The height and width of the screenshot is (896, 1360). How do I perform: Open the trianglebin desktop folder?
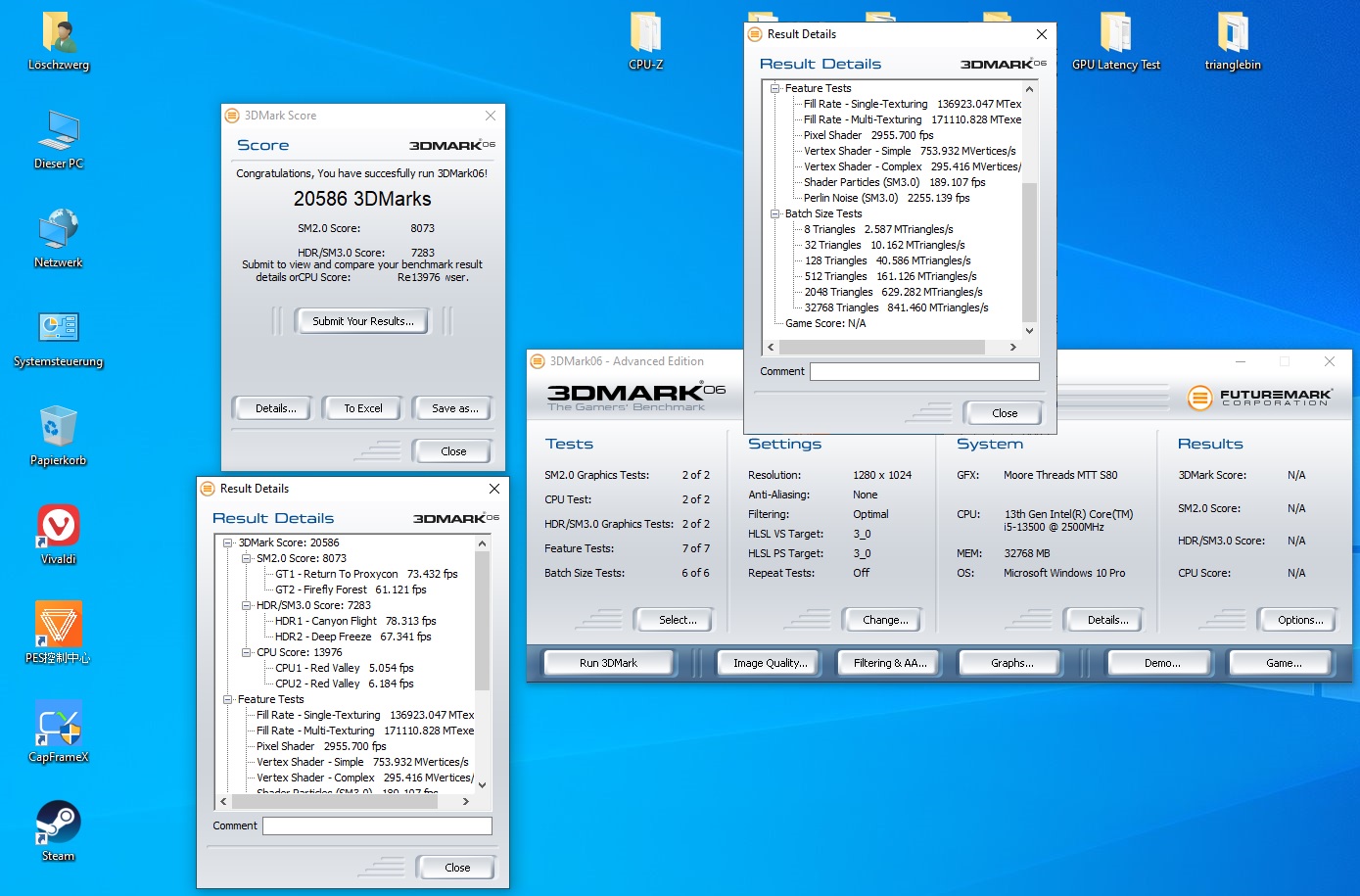coord(1233,42)
